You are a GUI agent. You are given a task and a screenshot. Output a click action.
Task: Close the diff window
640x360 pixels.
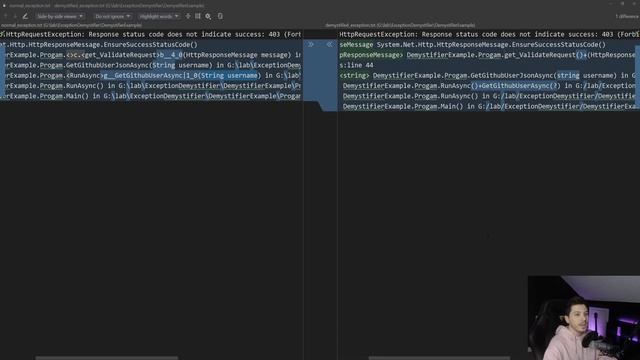tap(634, 4)
